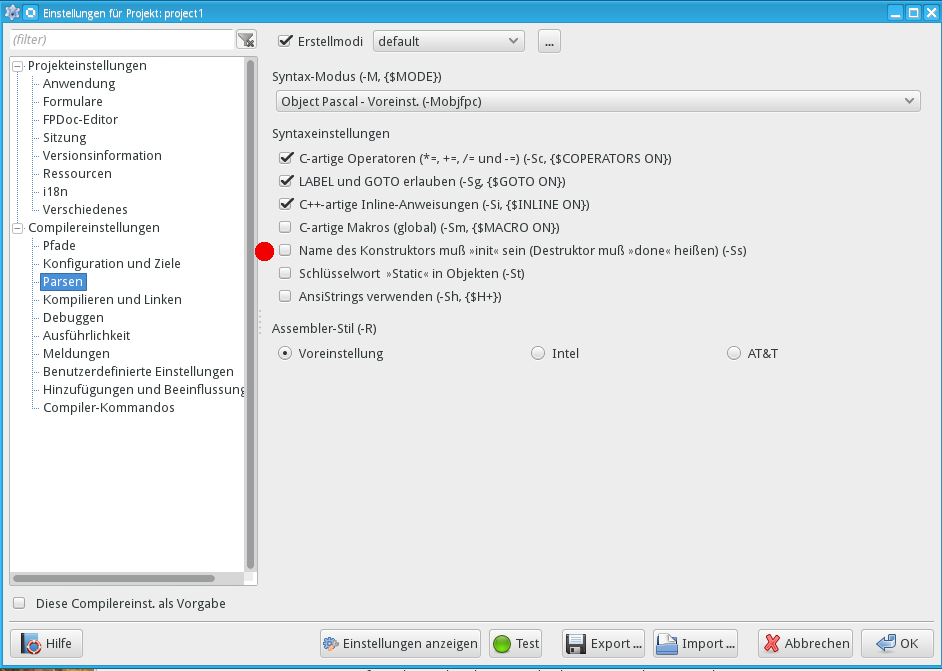Click the OK arrow icon
The width and height of the screenshot is (942, 671).
884,644
